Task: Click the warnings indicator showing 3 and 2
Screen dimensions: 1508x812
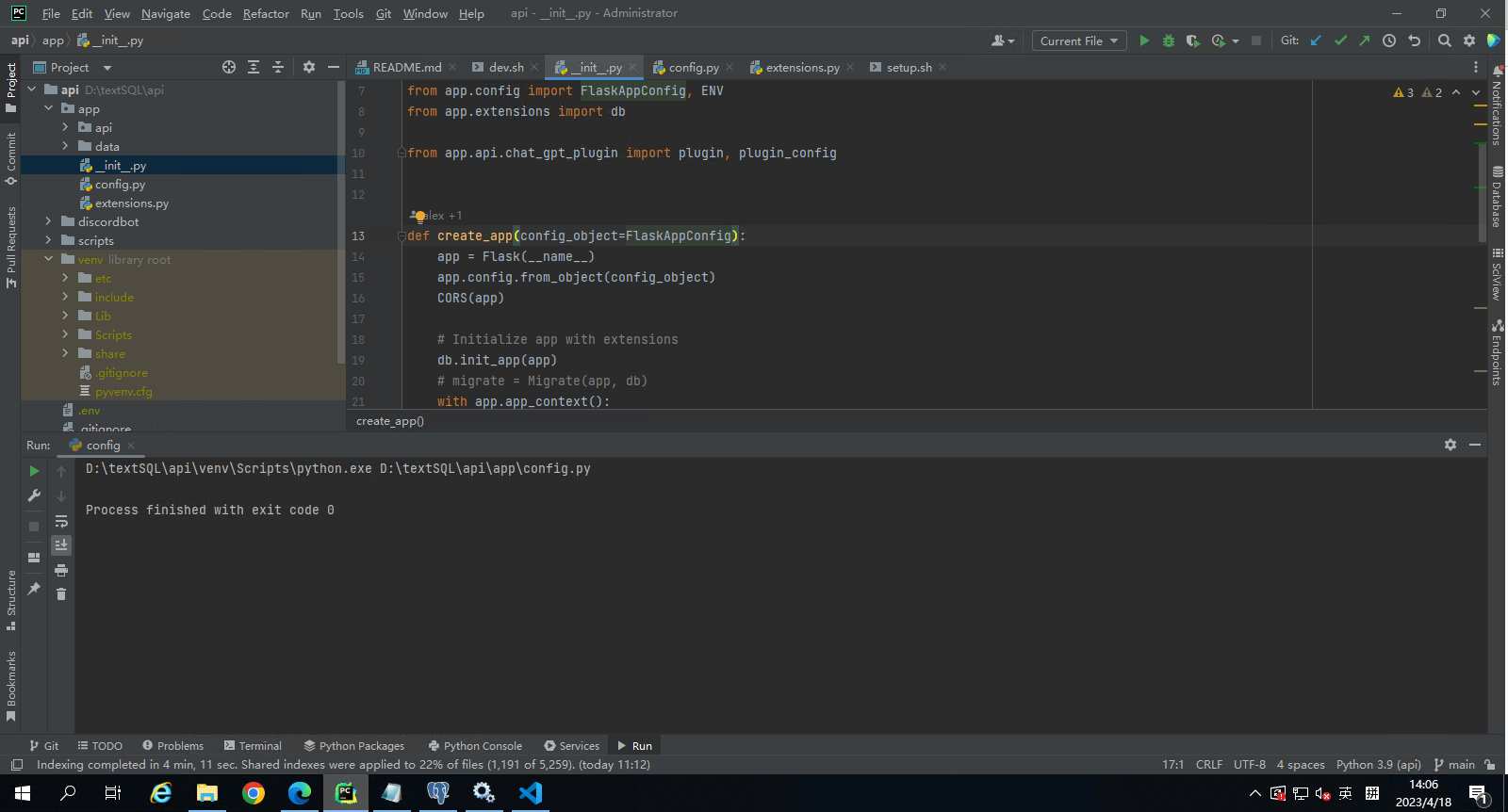Action: point(1418,92)
